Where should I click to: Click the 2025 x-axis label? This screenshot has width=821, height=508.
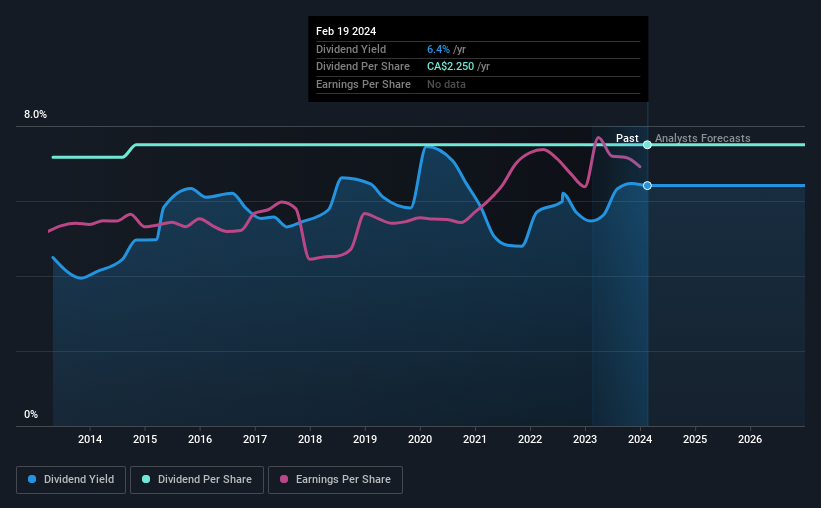tap(695, 439)
